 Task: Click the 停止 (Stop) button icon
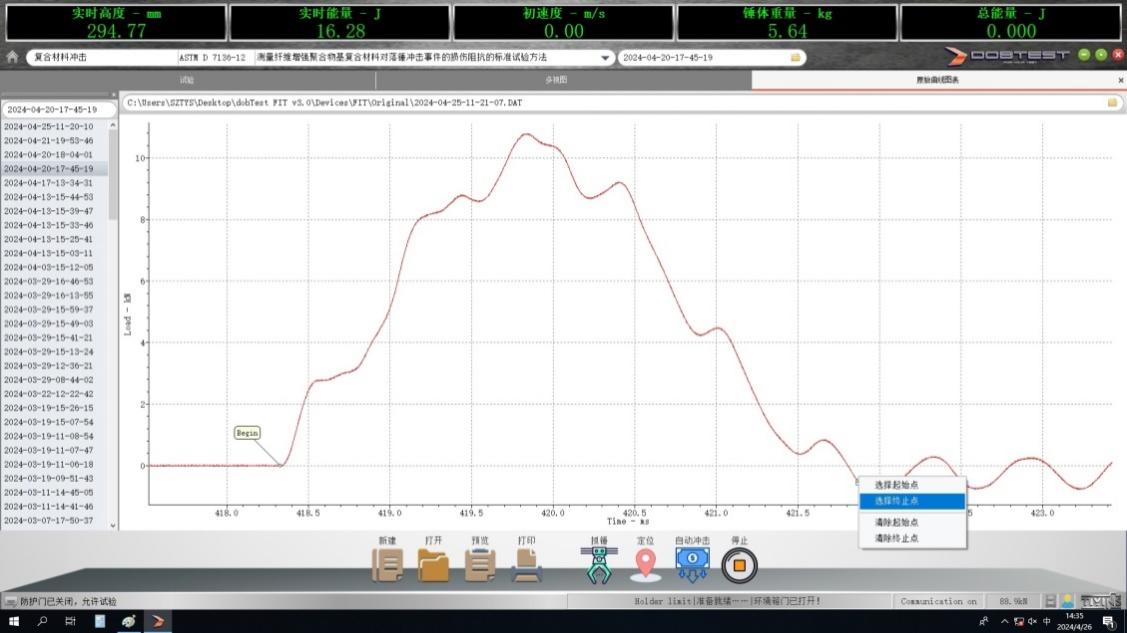[x=739, y=565]
